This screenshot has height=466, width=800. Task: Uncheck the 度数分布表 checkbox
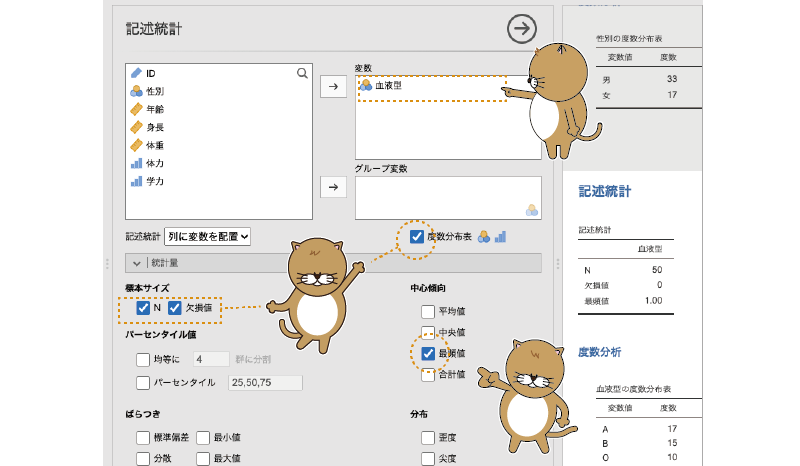click(417, 237)
